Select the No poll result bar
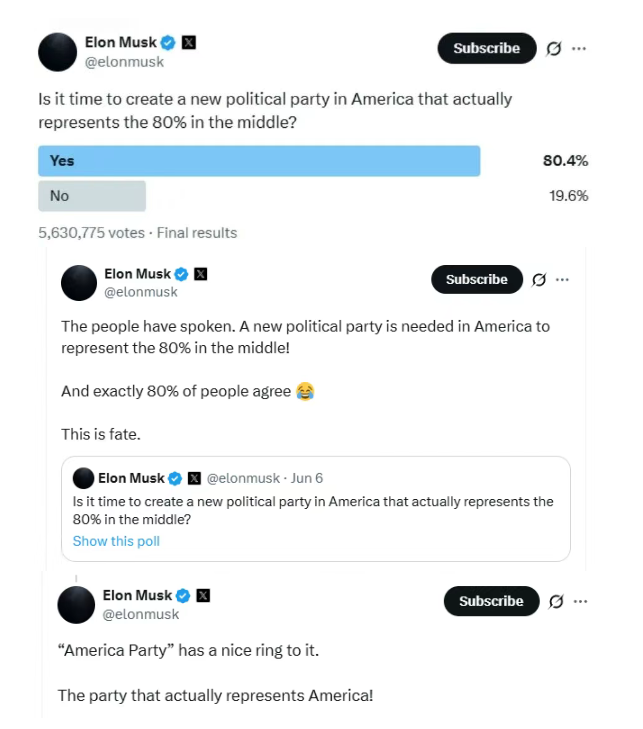643x729 pixels. pyautogui.click(x=92, y=196)
